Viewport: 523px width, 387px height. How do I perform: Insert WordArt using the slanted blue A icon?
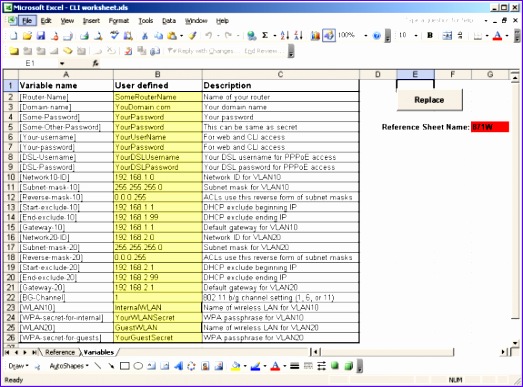(x=178, y=366)
